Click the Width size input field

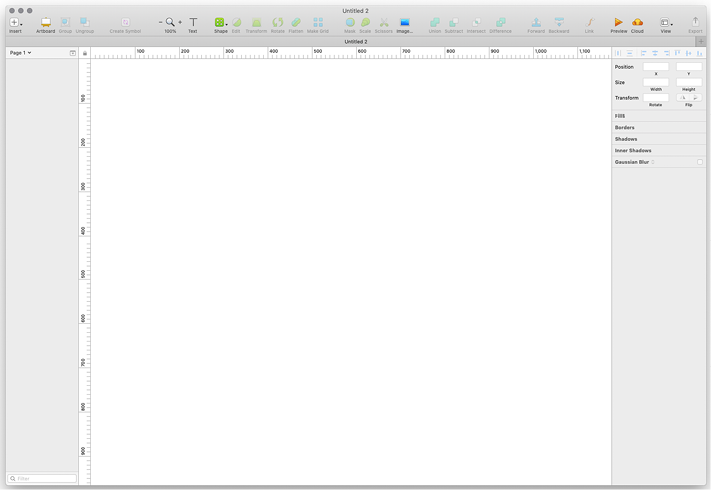coord(656,82)
